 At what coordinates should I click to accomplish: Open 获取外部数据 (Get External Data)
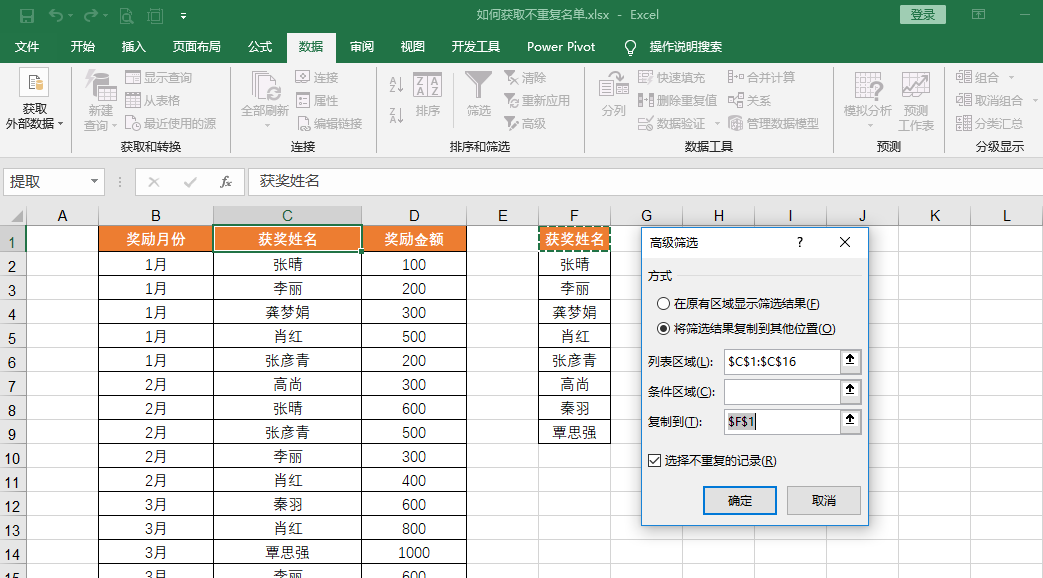click(x=34, y=99)
